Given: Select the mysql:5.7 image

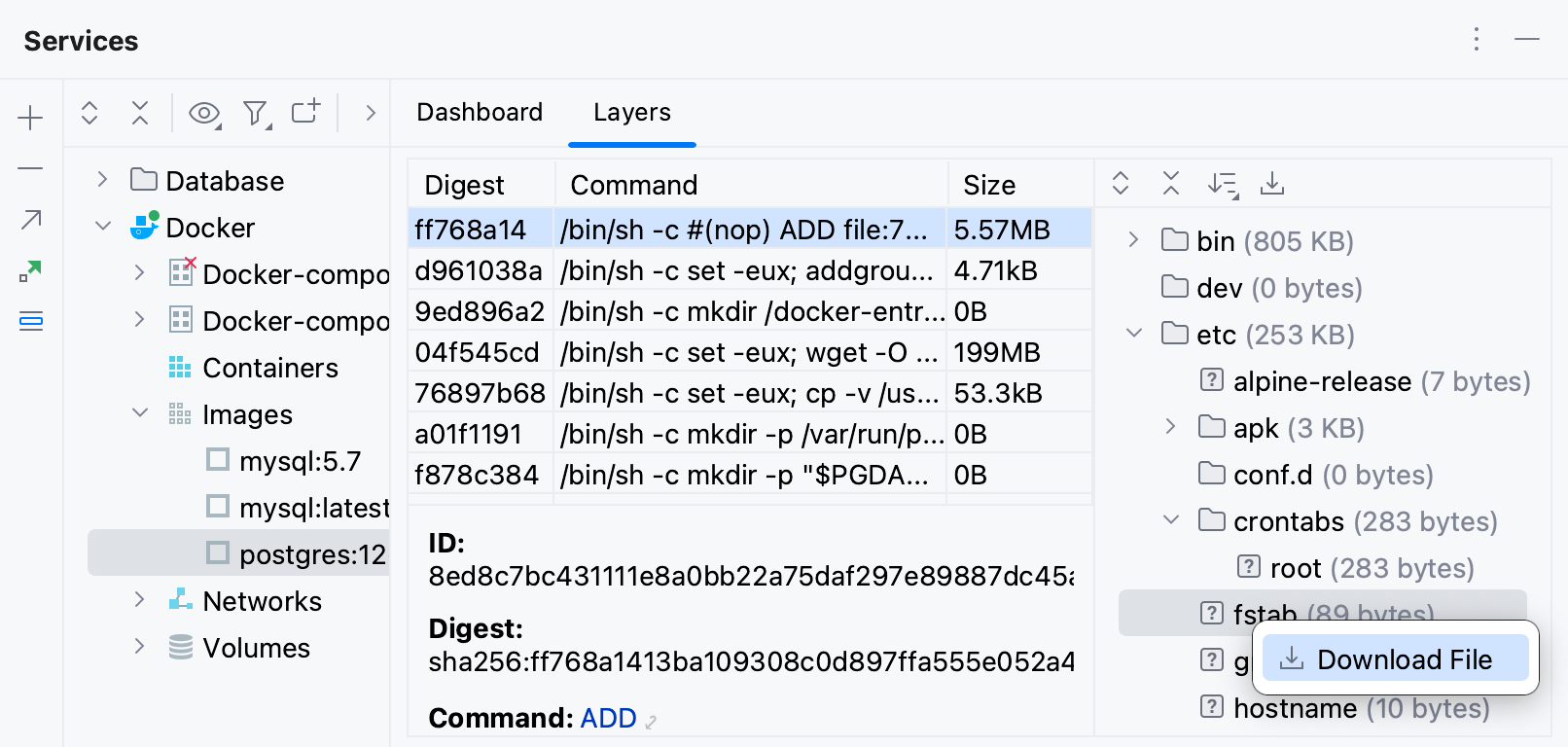Looking at the screenshot, I should pyautogui.click(x=300, y=460).
